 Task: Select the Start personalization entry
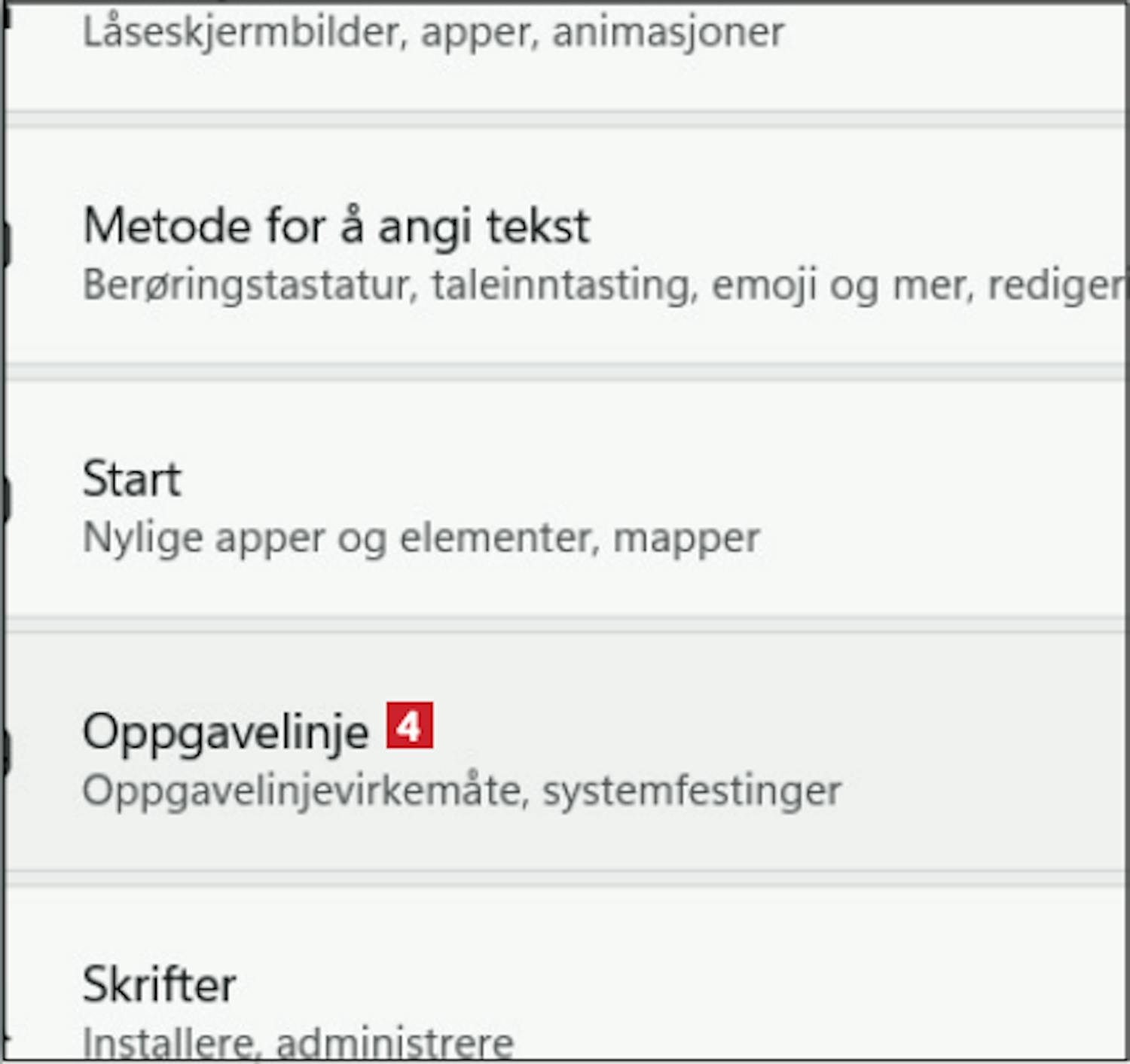click(132, 479)
